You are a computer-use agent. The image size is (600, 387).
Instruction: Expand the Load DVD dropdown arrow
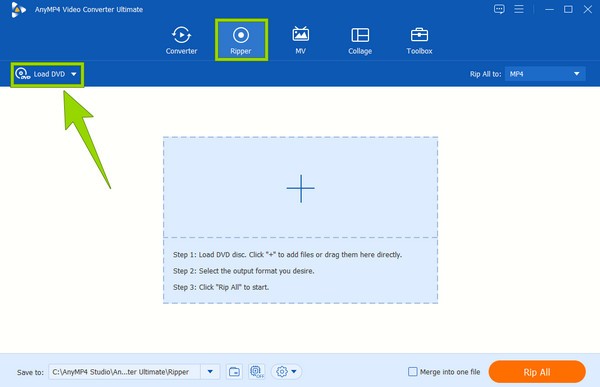(x=74, y=74)
